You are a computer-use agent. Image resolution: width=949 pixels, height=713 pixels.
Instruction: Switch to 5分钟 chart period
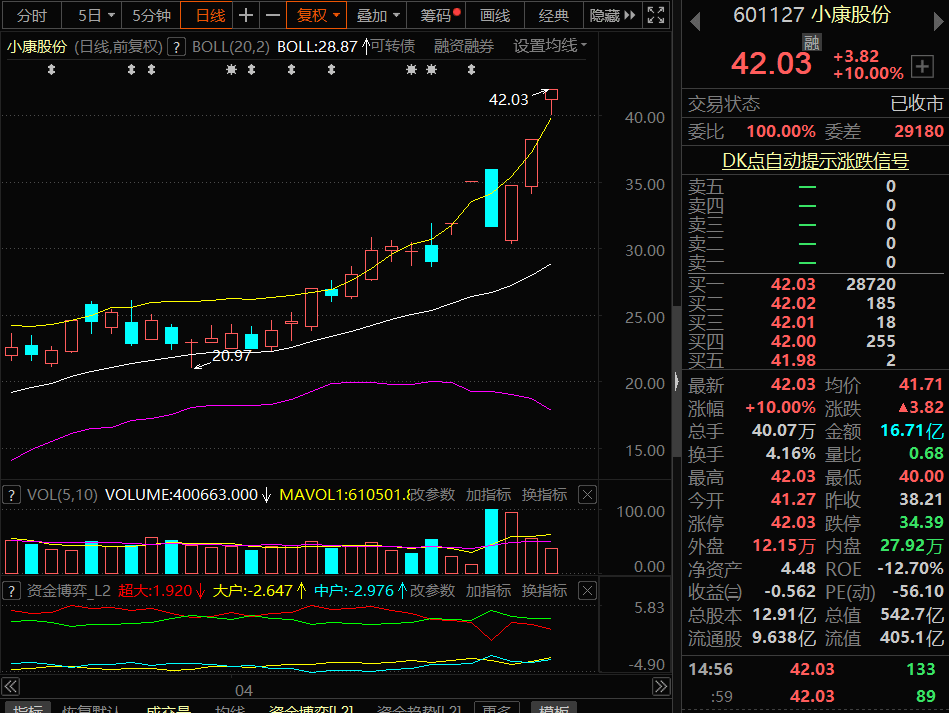pos(151,15)
